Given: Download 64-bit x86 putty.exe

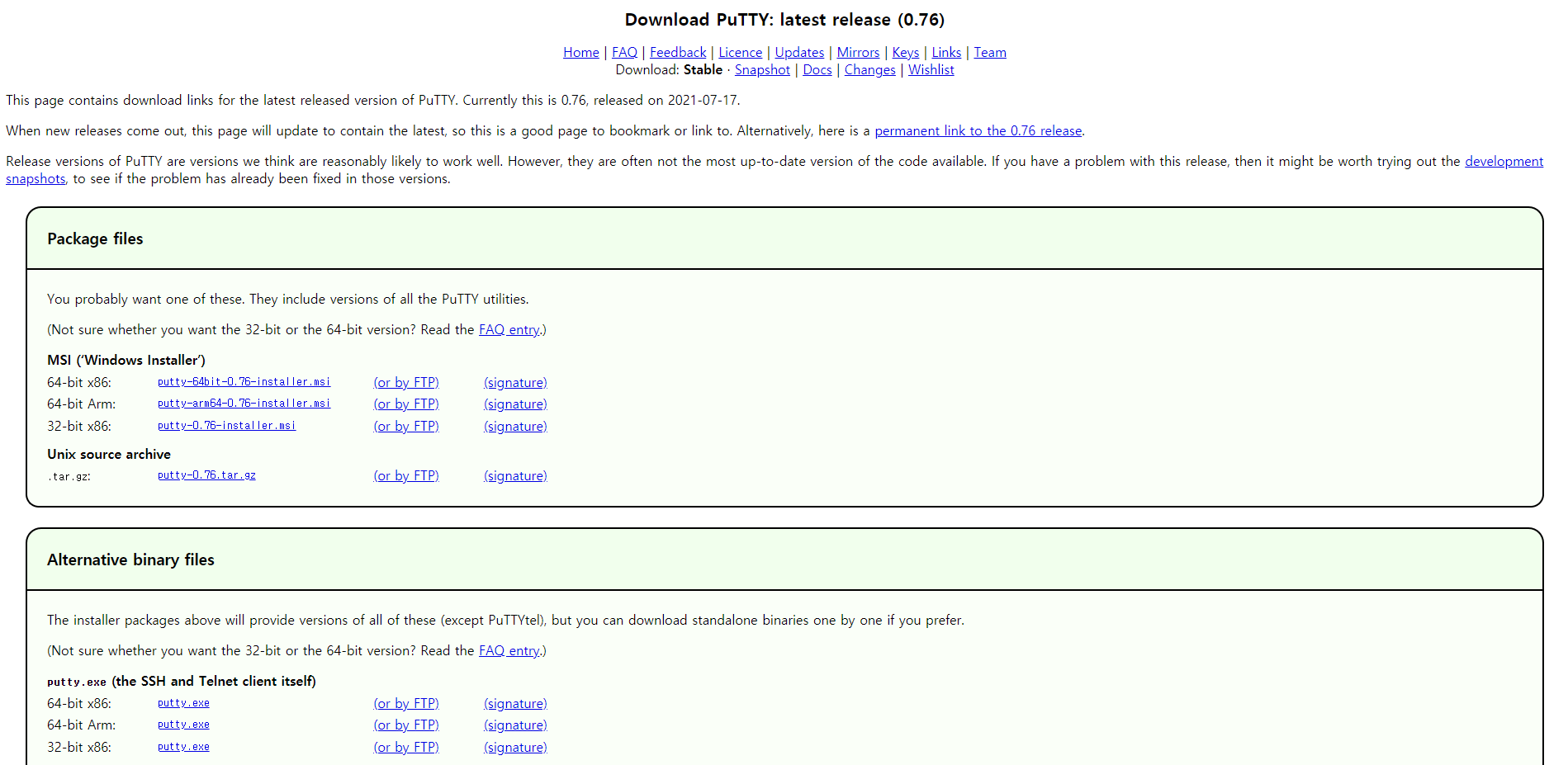Looking at the screenshot, I should (x=183, y=703).
